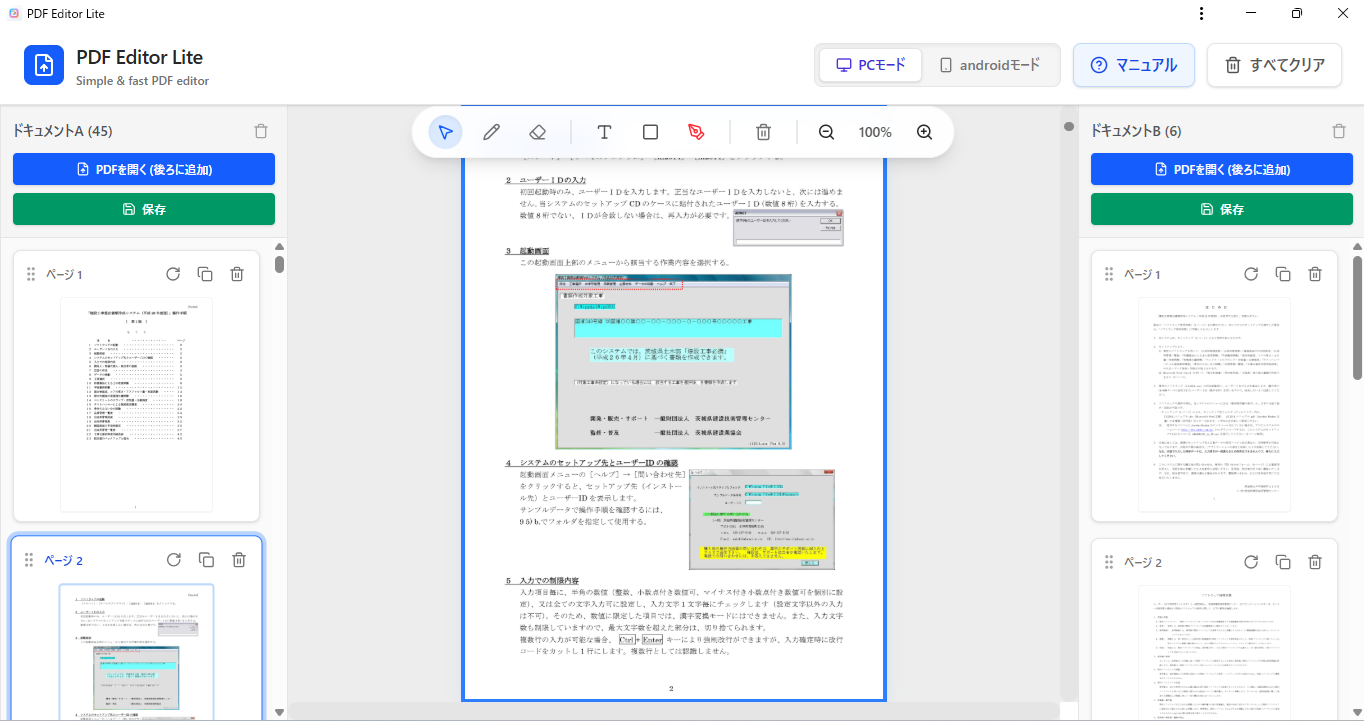The width and height of the screenshot is (1364, 721).
Task: Click the 100% zoom level text
Action: tap(875, 132)
